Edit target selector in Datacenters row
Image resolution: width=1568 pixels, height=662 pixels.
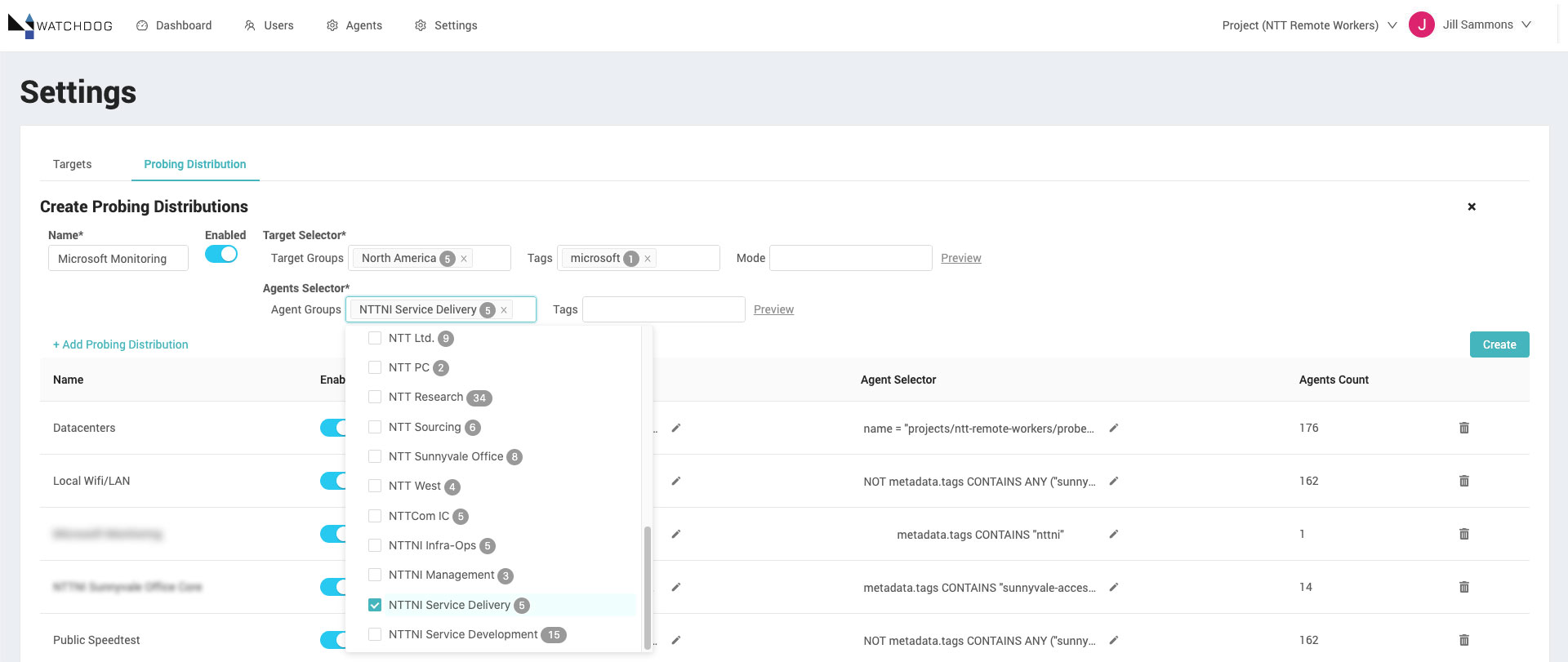point(675,428)
